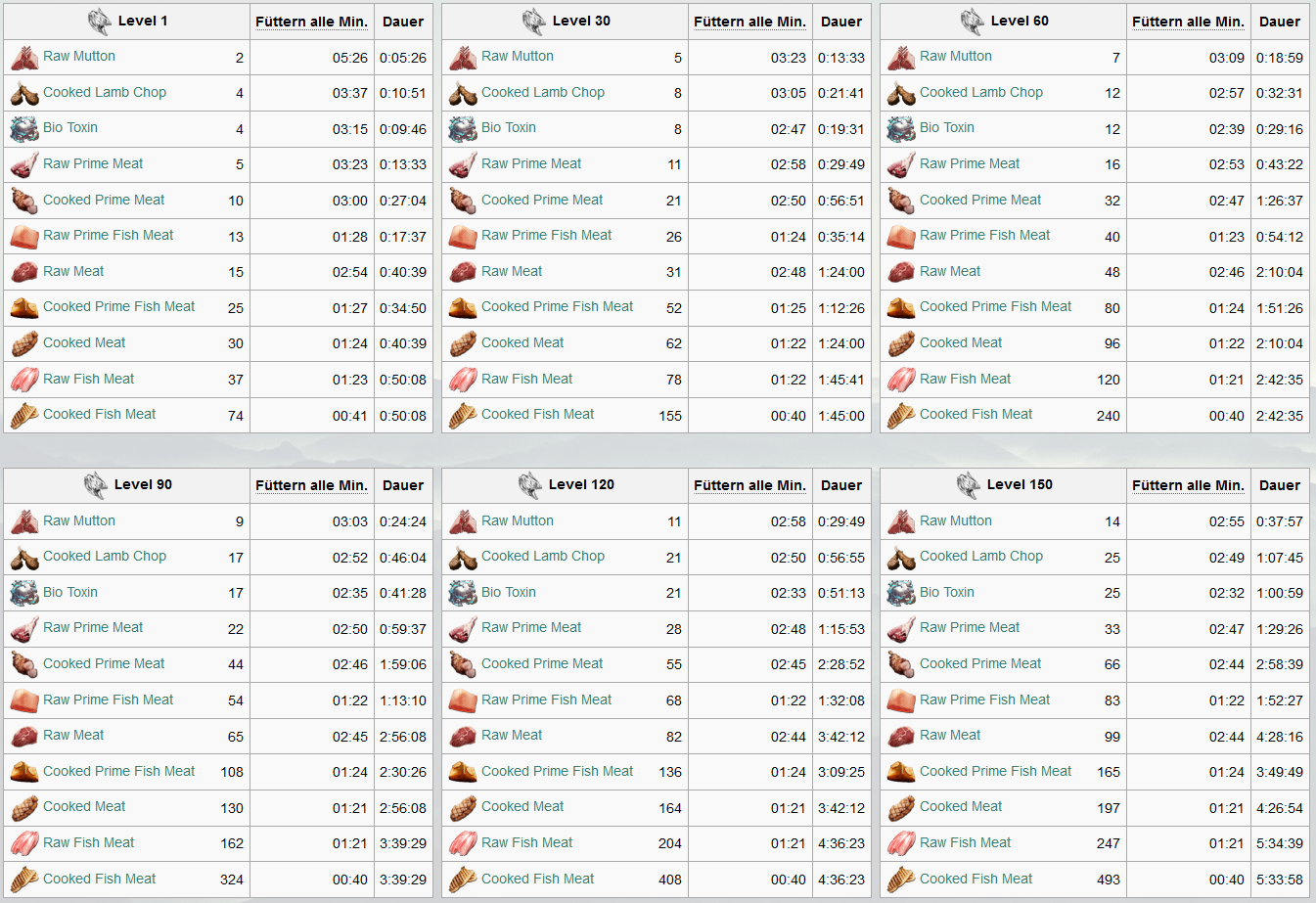Screen dimensions: 1316x903
Task: Click Bio Toxin icon in Level 90 table
Action: [x=24, y=593]
